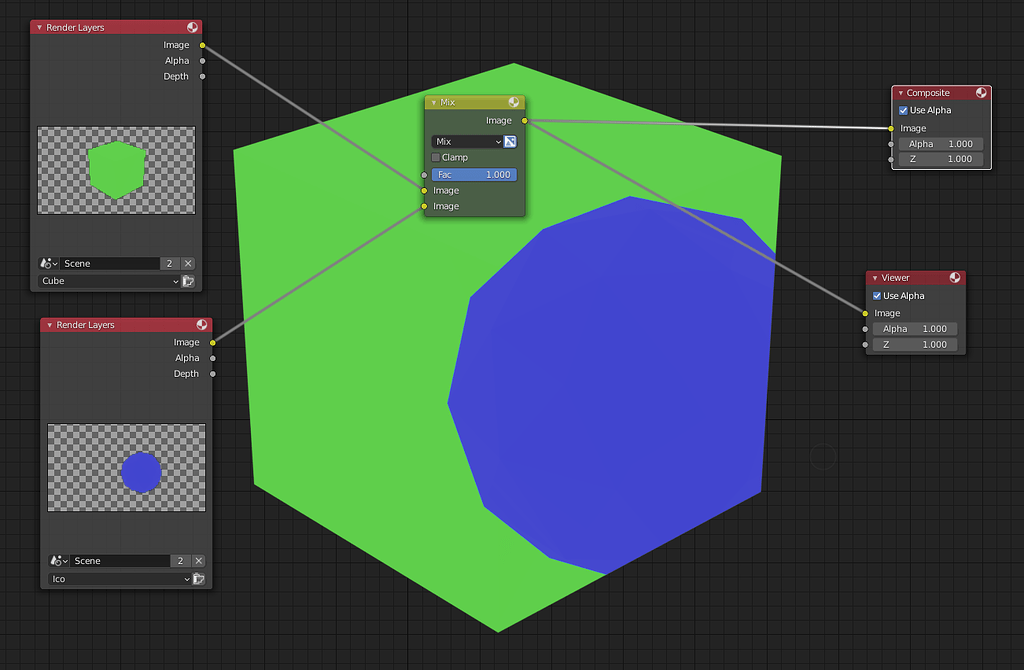Collapse the Viewer node with its triangle
The width and height of the screenshot is (1024, 670).
pos(875,278)
